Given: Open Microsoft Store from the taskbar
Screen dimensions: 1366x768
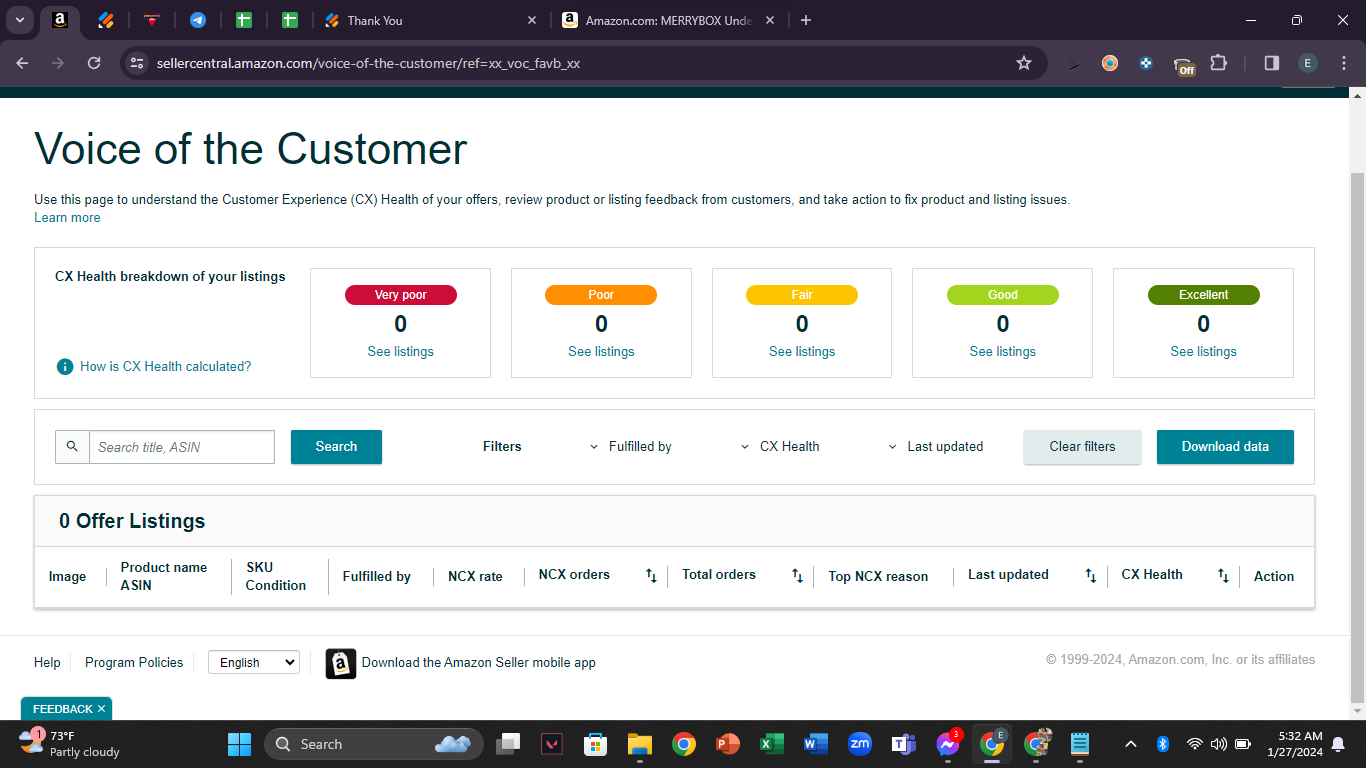Looking at the screenshot, I should click(596, 744).
